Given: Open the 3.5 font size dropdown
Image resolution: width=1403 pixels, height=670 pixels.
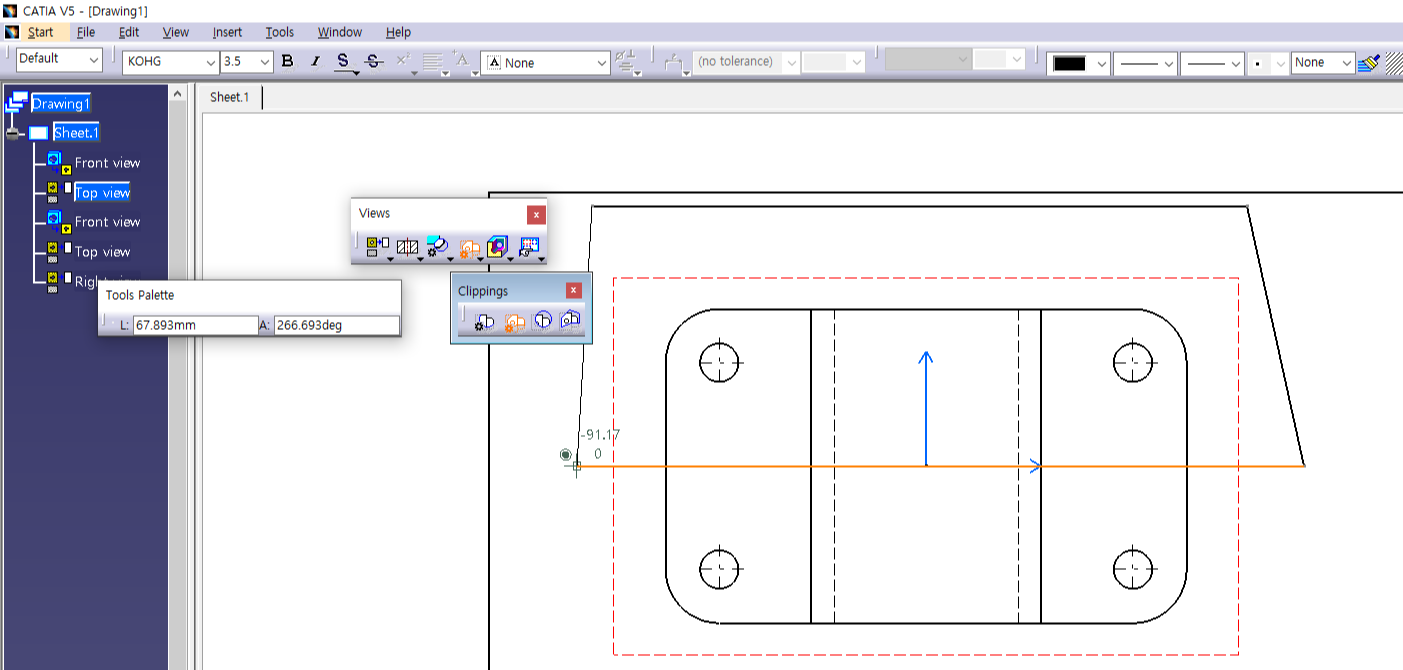Looking at the screenshot, I should (x=247, y=62).
